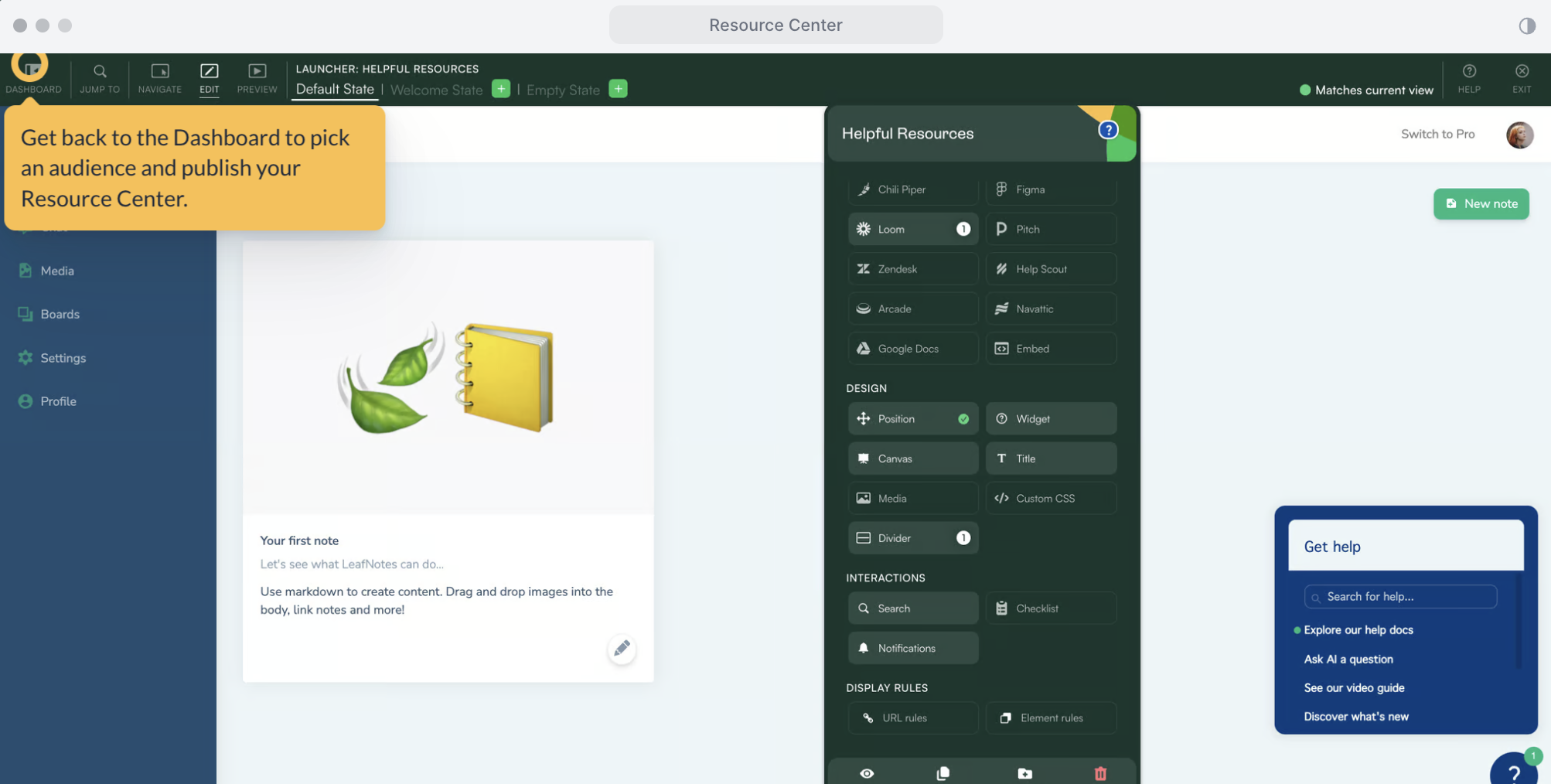
Task: Delete launcher with red trash icon
Action: [x=1100, y=773]
